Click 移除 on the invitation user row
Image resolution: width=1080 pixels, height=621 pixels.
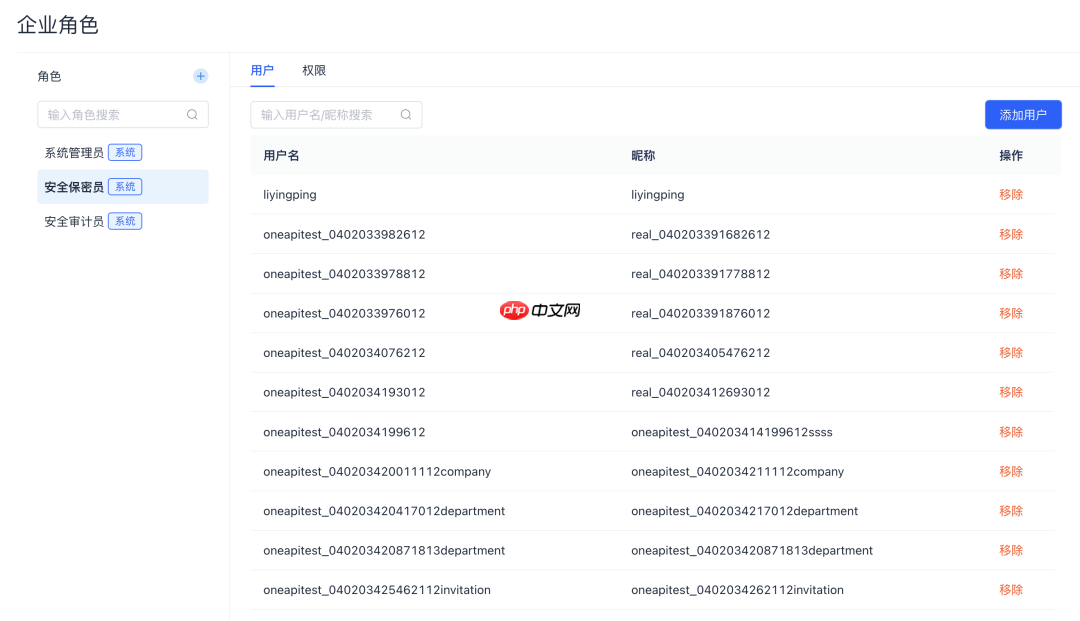coord(1011,589)
